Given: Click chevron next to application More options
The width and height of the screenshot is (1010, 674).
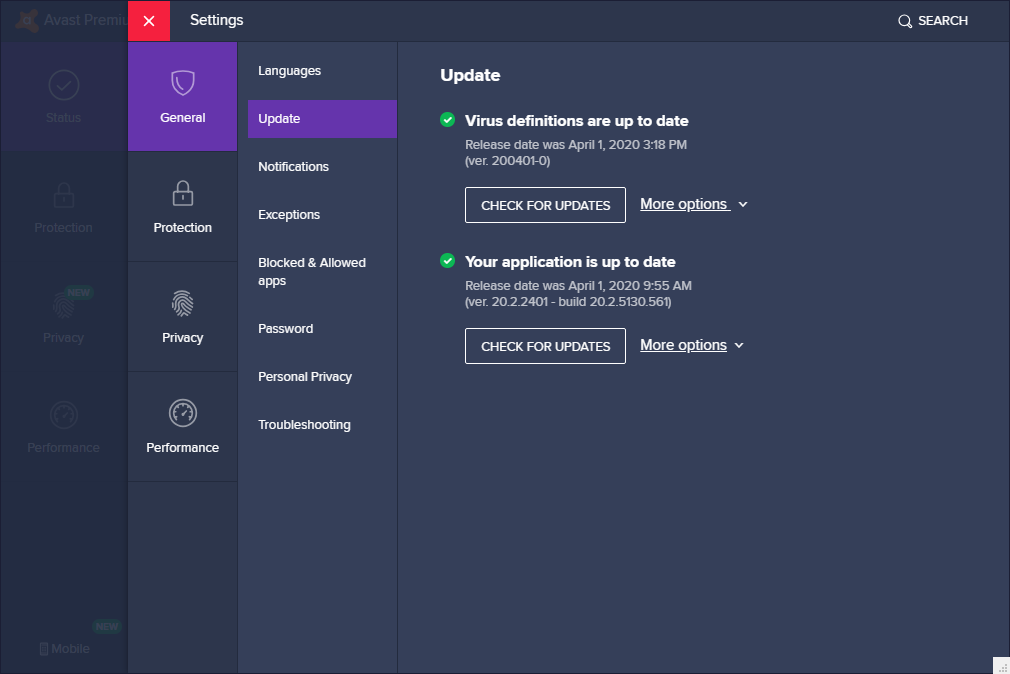Looking at the screenshot, I should pos(739,345).
